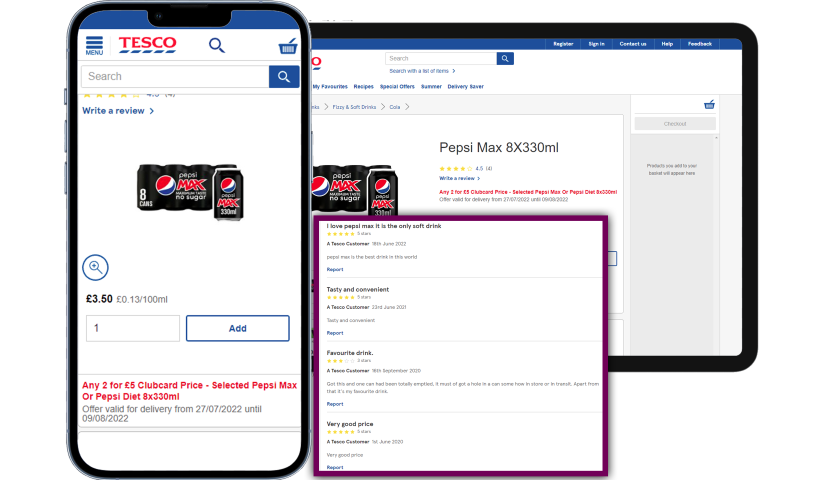823x480 pixels.
Task: Click the tablet Search input field
Action: (x=441, y=58)
